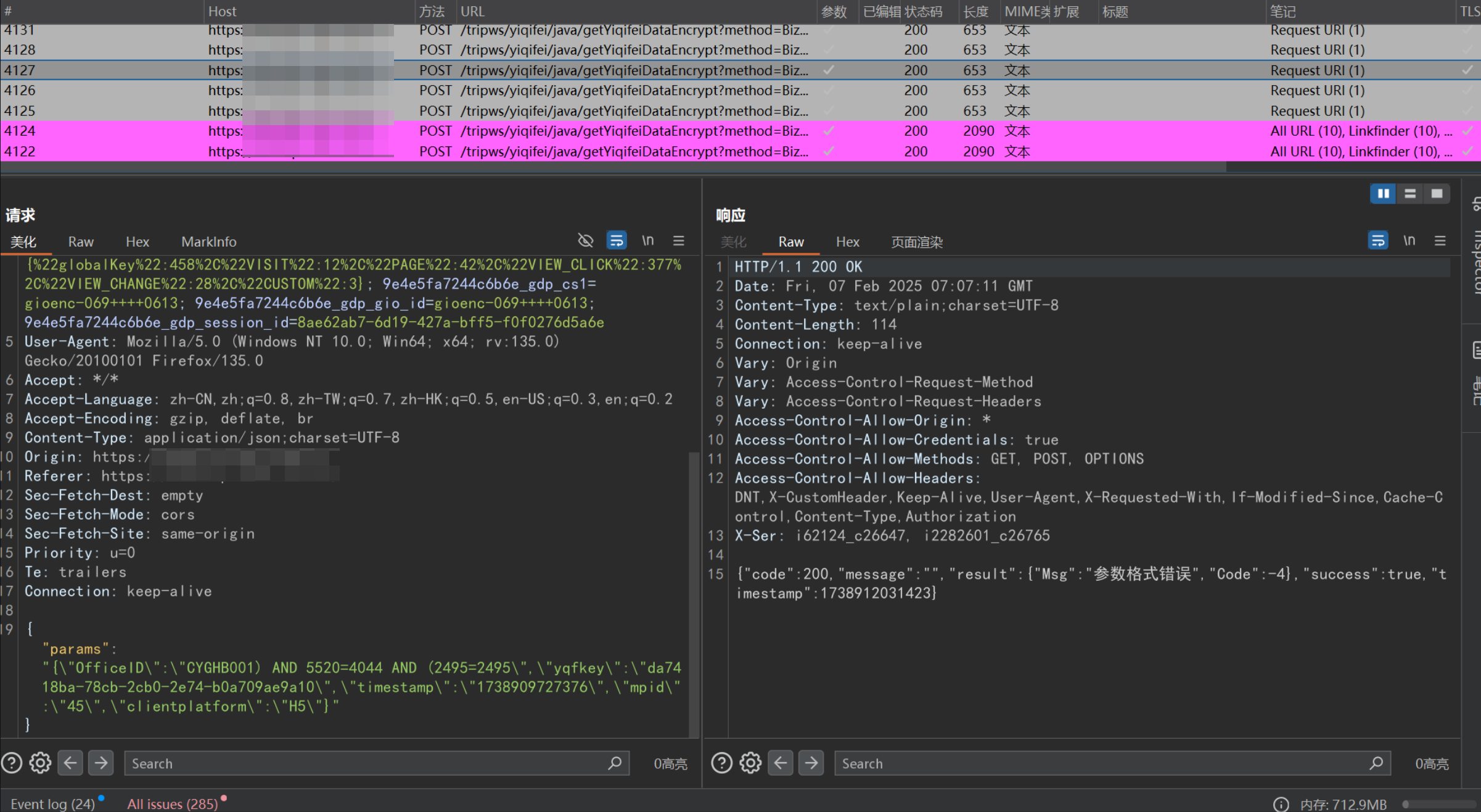Select history row 4125
1481x812 pixels.
[x=740, y=111]
